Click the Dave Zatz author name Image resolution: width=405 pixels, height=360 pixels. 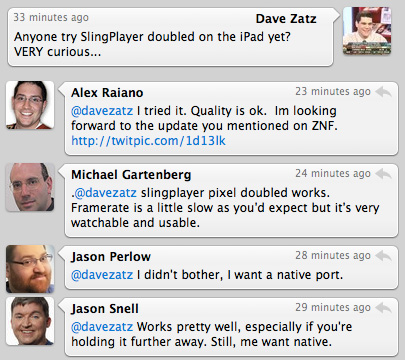click(286, 19)
